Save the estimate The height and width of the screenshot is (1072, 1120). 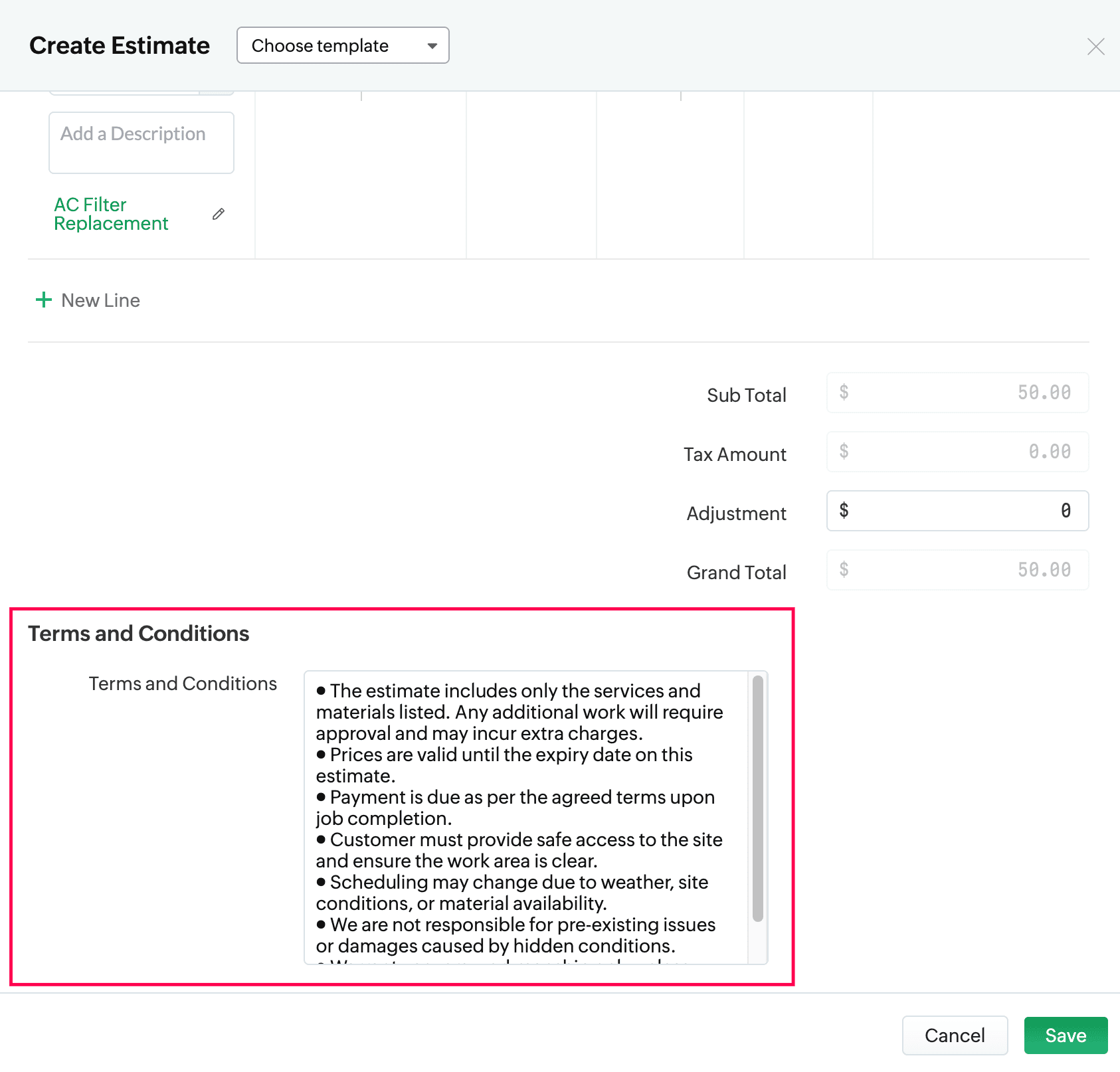point(1066,1035)
